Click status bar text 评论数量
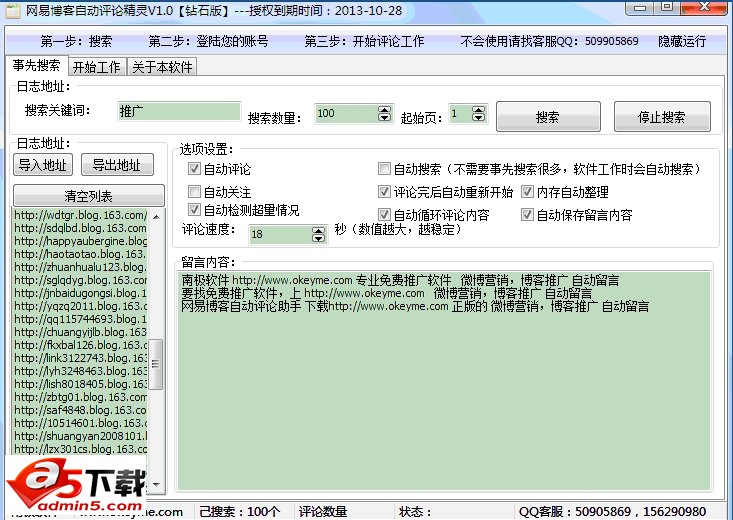The width and height of the screenshot is (733, 520). [x=323, y=512]
